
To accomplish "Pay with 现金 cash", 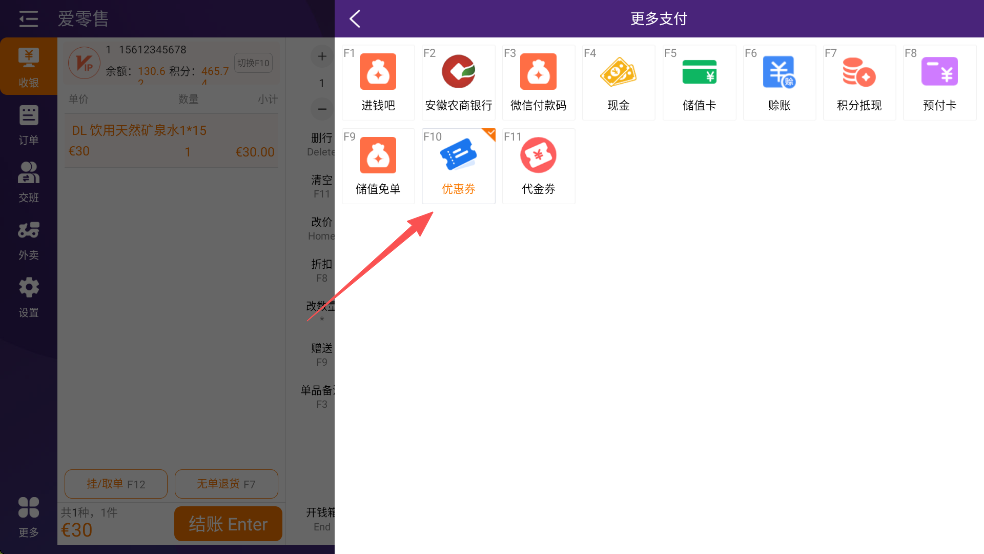I will point(618,81).
